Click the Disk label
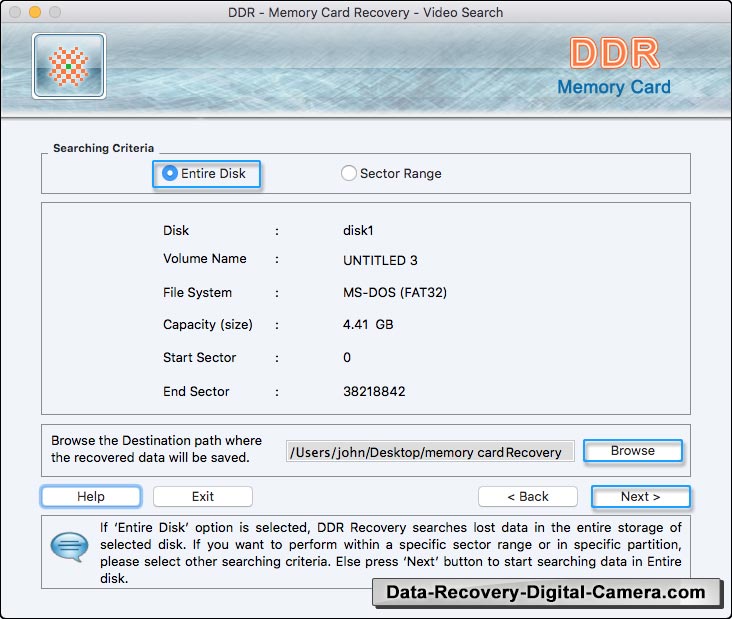Viewport: 732px width, 619px height. 176,231
